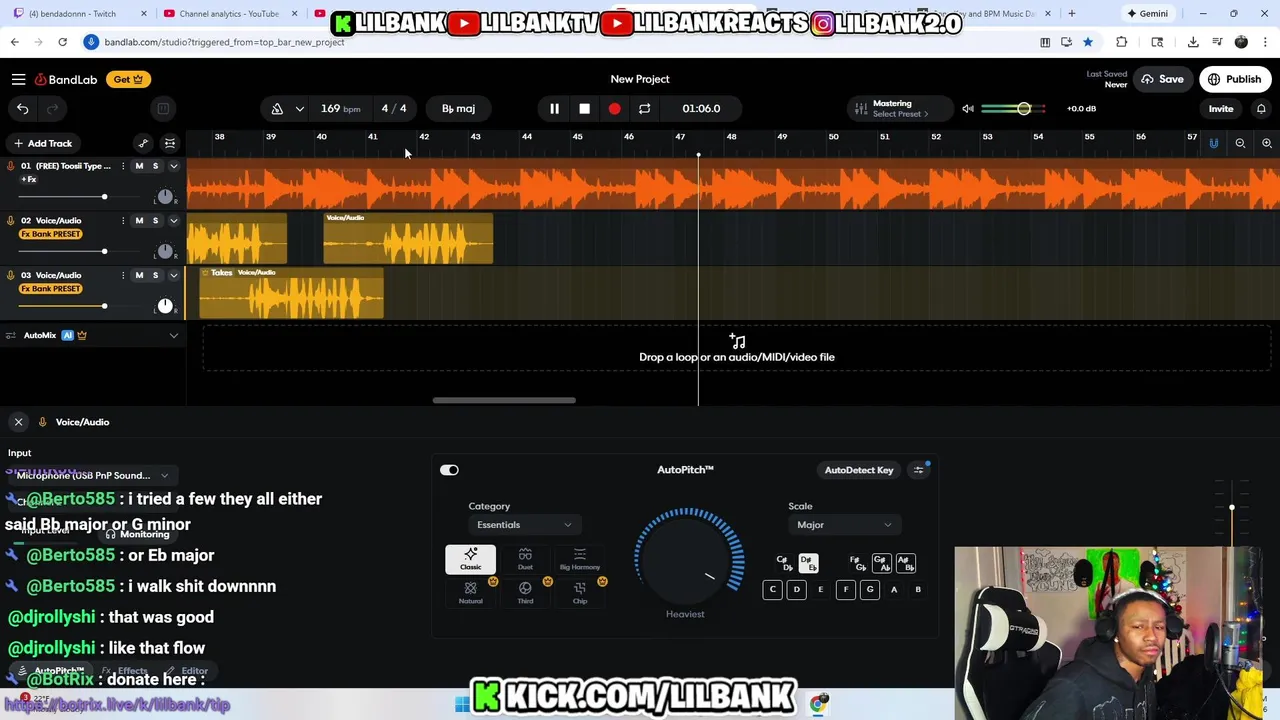Image resolution: width=1280 pixels, height=720 pixels.
Task: Publish the project
Action: (x=1235, y=79)
